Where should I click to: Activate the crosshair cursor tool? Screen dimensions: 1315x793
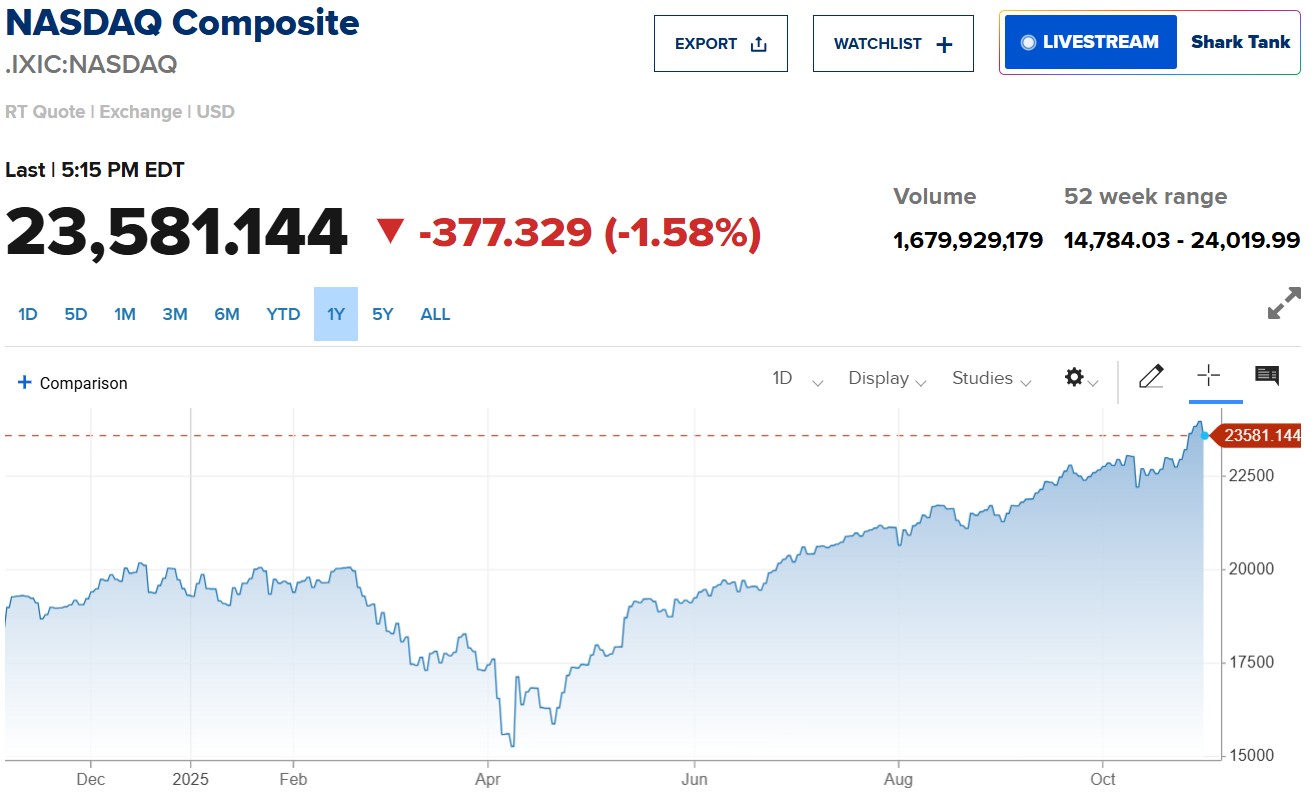pyautogui.click(x=1209, y=376)
